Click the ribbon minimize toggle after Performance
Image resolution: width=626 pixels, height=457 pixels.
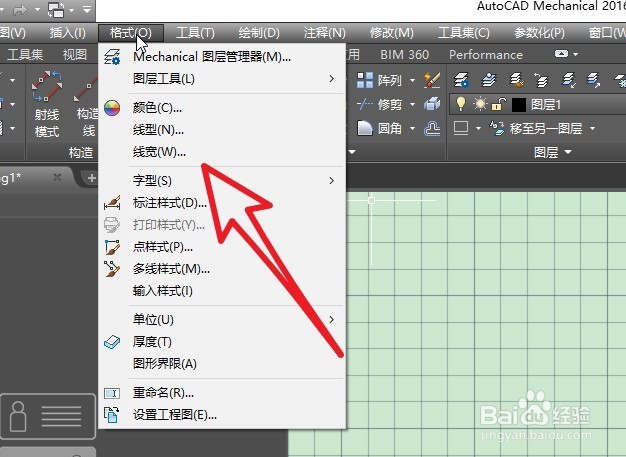pos(561,54)
